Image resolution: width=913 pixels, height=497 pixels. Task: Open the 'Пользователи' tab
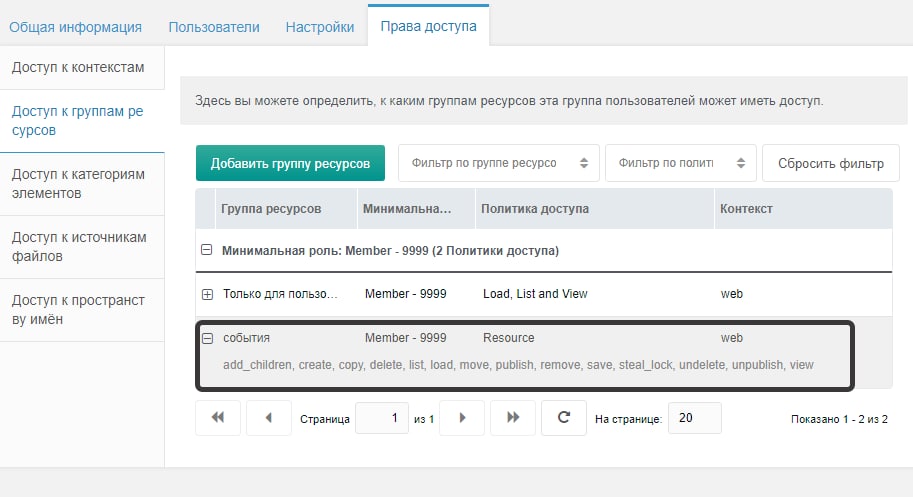[x=214, y=27]
